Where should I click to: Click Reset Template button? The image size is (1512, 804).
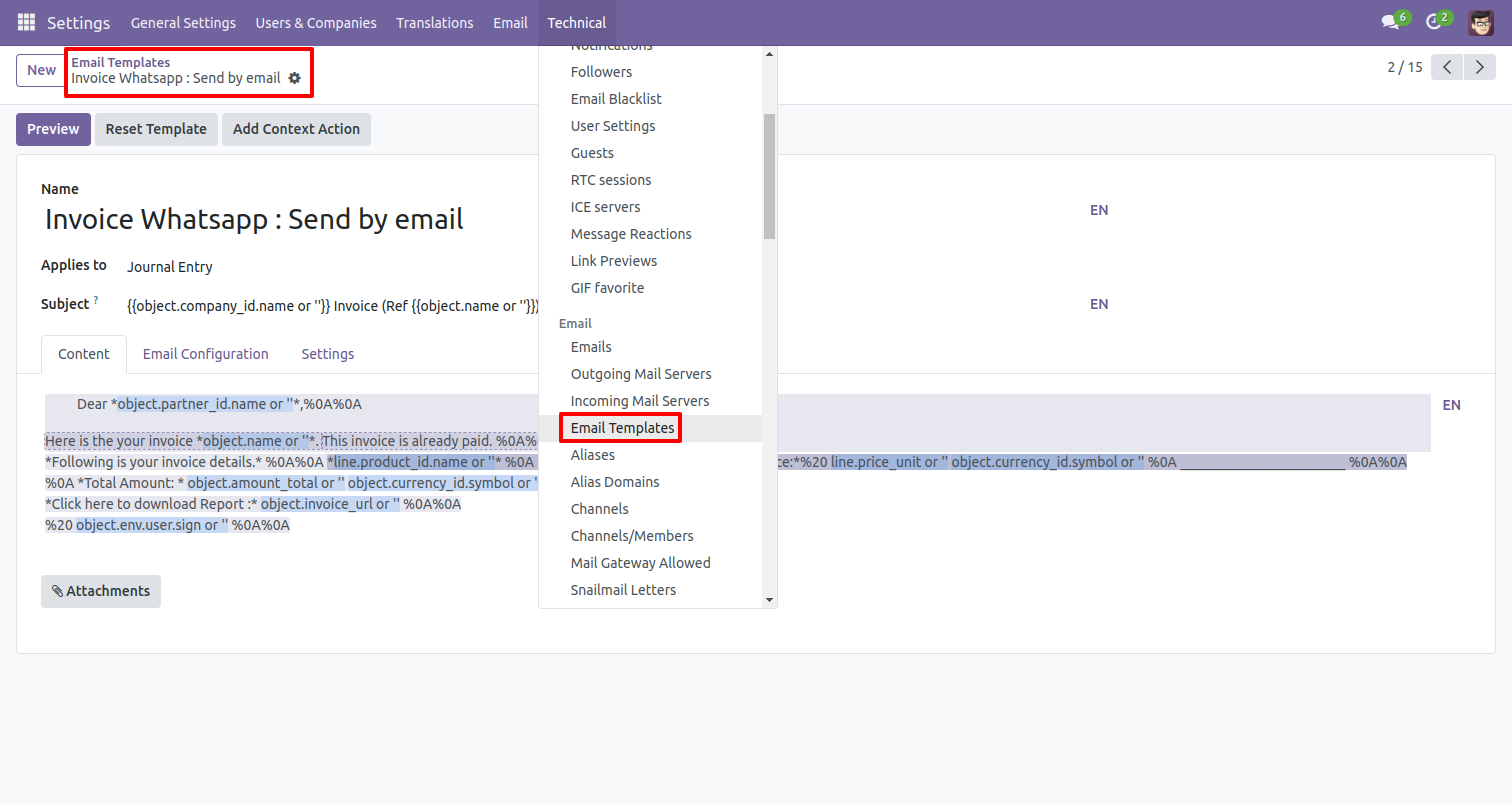[156, 129]
